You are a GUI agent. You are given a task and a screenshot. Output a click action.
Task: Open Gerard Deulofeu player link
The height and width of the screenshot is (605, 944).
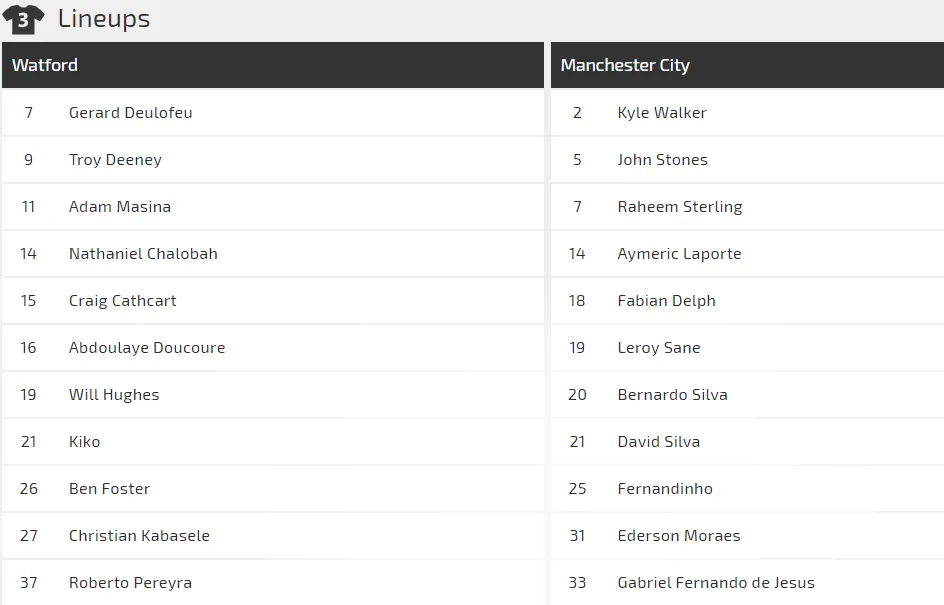click(131, 113)
